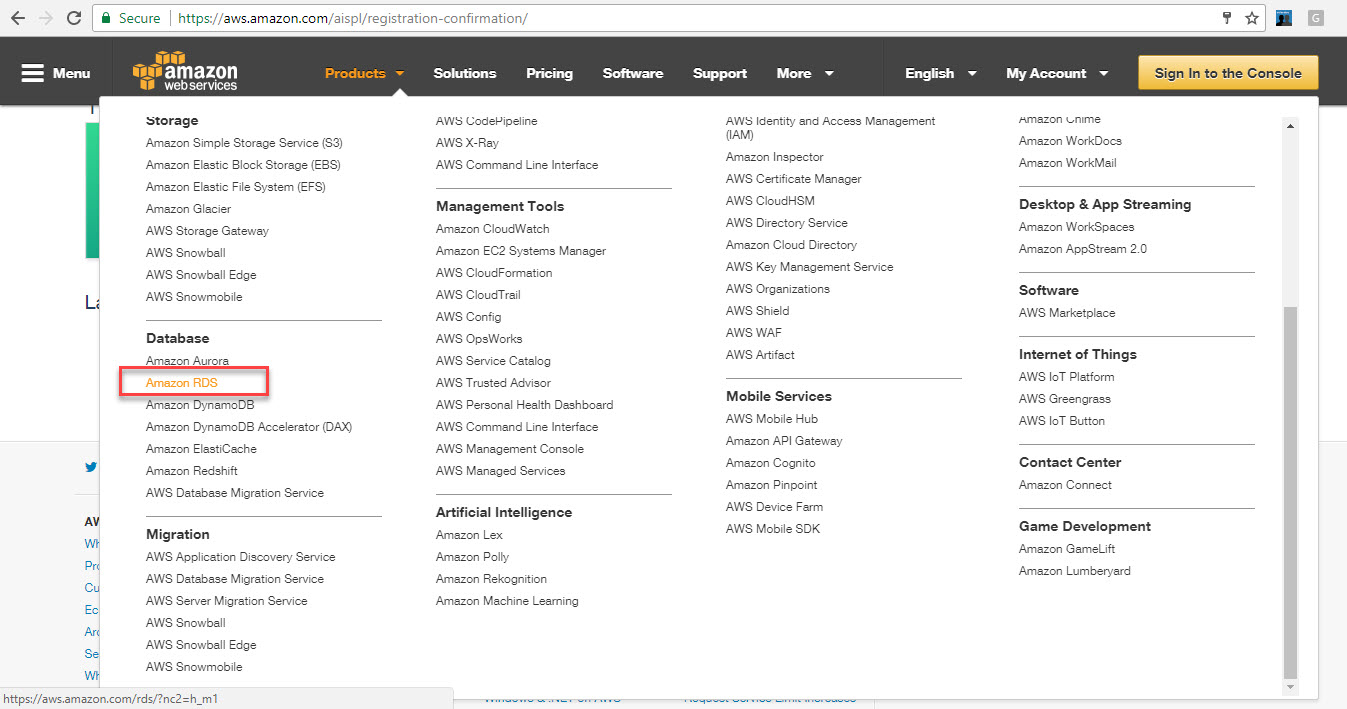Open Amazon Inspector
The width and height of the screenshot is (1347, 709).
(x=775, y=157)
